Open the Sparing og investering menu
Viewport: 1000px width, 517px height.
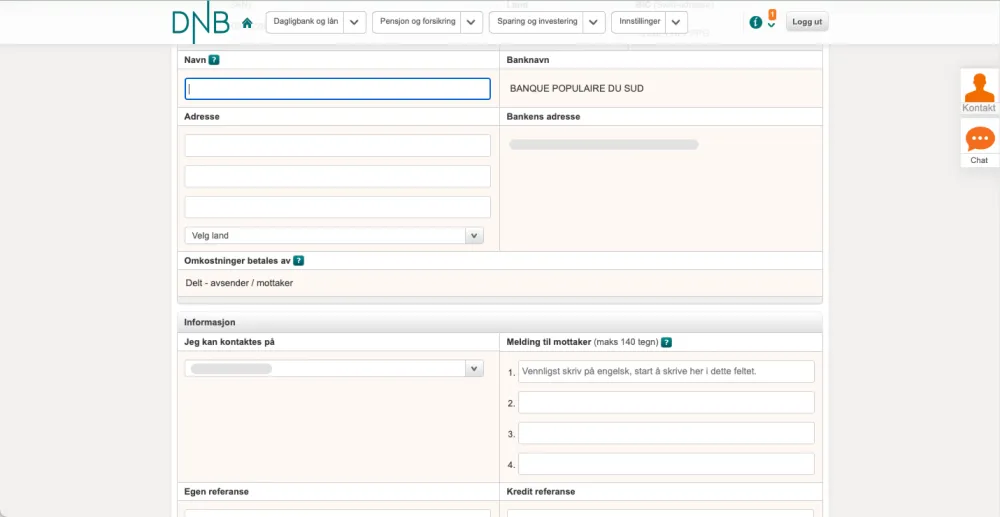click(537, 22)
